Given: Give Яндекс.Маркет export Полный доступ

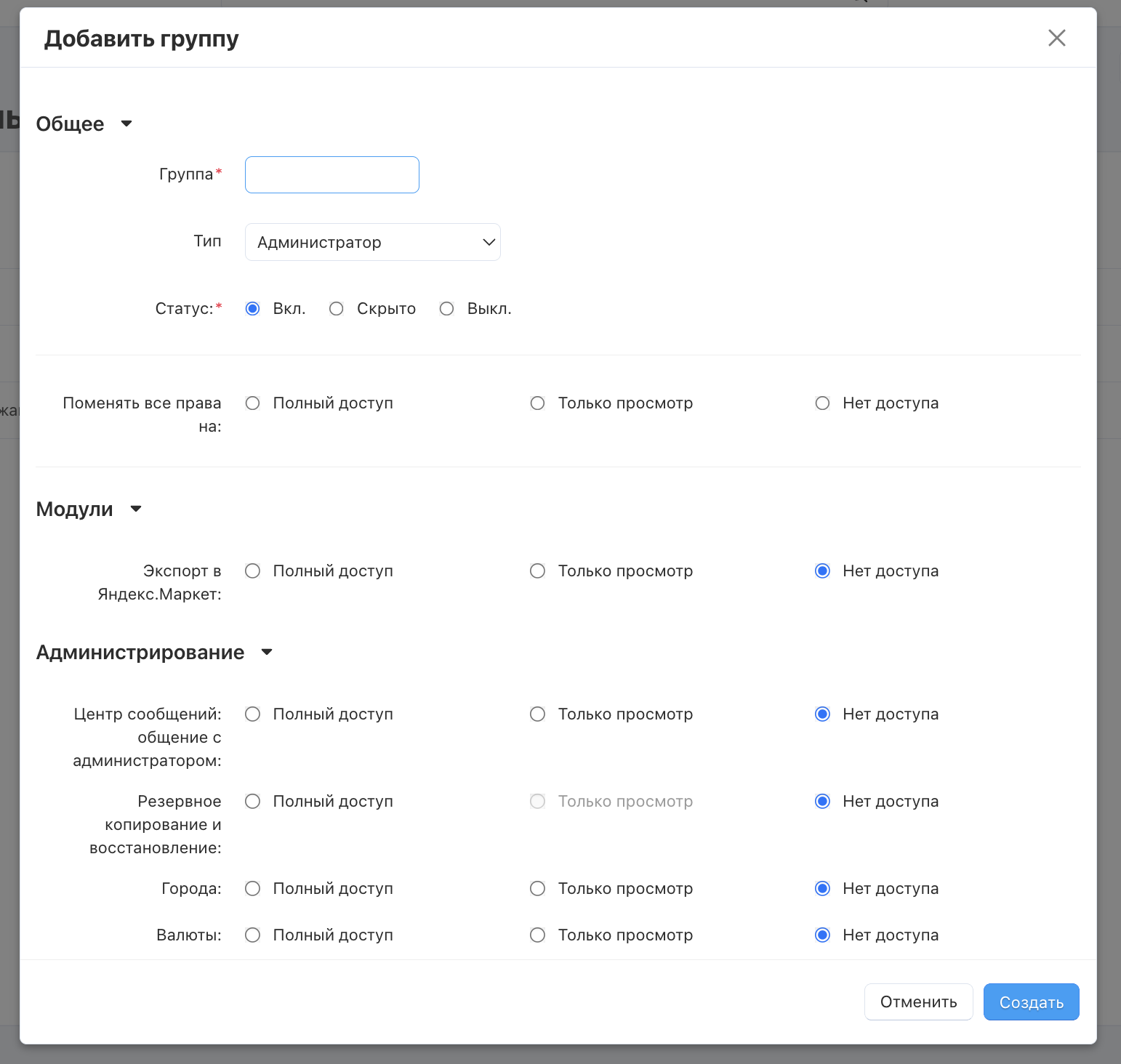Looking at the screenshot, I should coord(253,571).
